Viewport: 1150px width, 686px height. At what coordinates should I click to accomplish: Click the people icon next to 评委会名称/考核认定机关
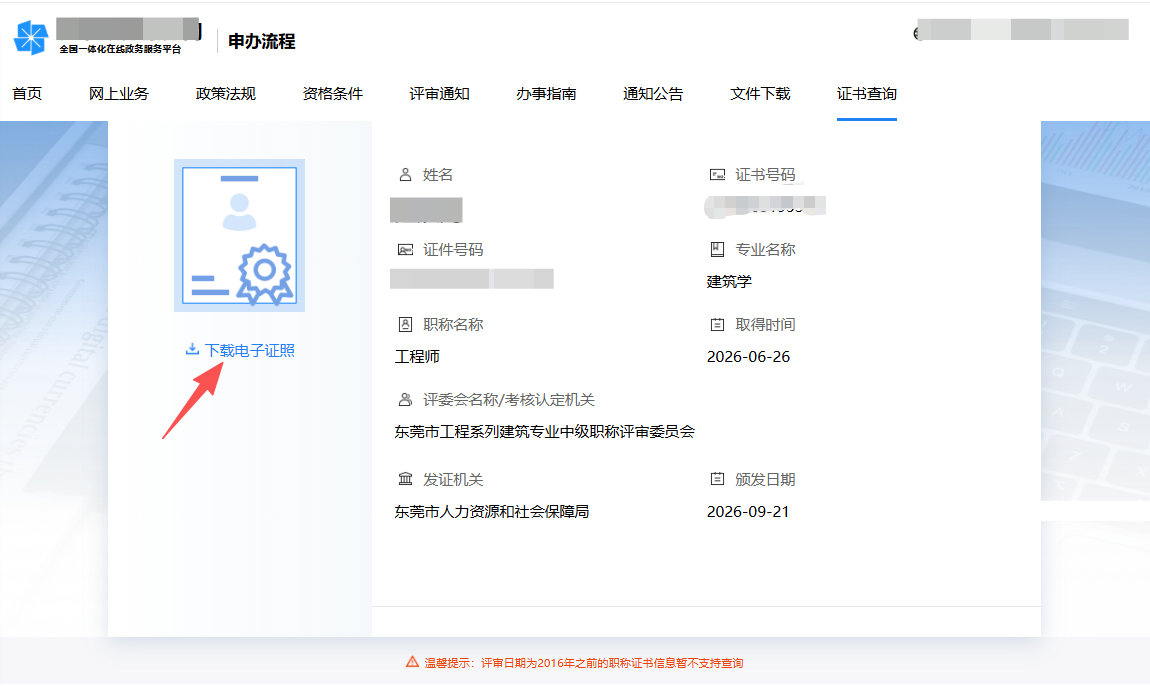[x=405, y=399]
